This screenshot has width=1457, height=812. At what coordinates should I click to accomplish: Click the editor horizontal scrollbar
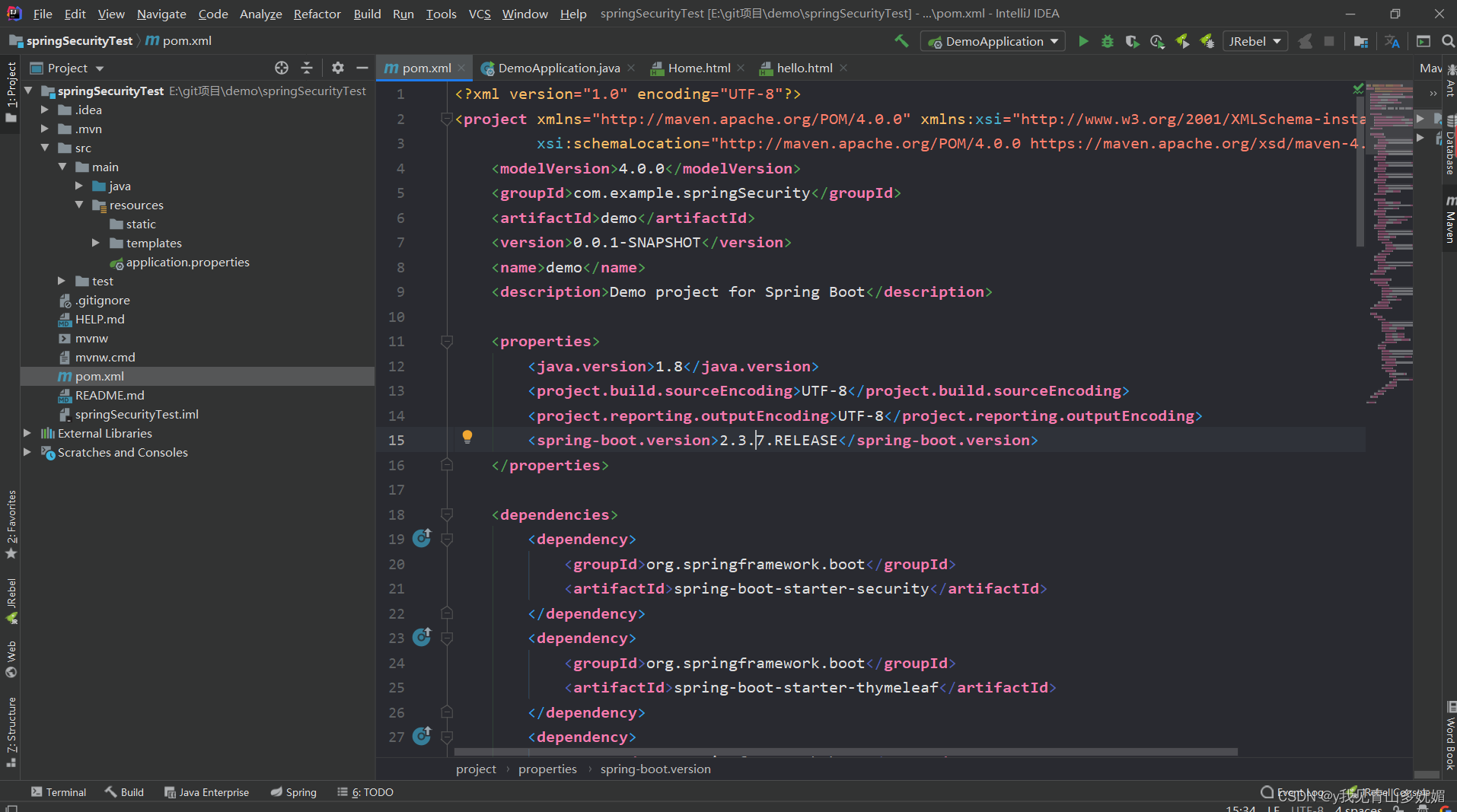click(x=846, y=752)
